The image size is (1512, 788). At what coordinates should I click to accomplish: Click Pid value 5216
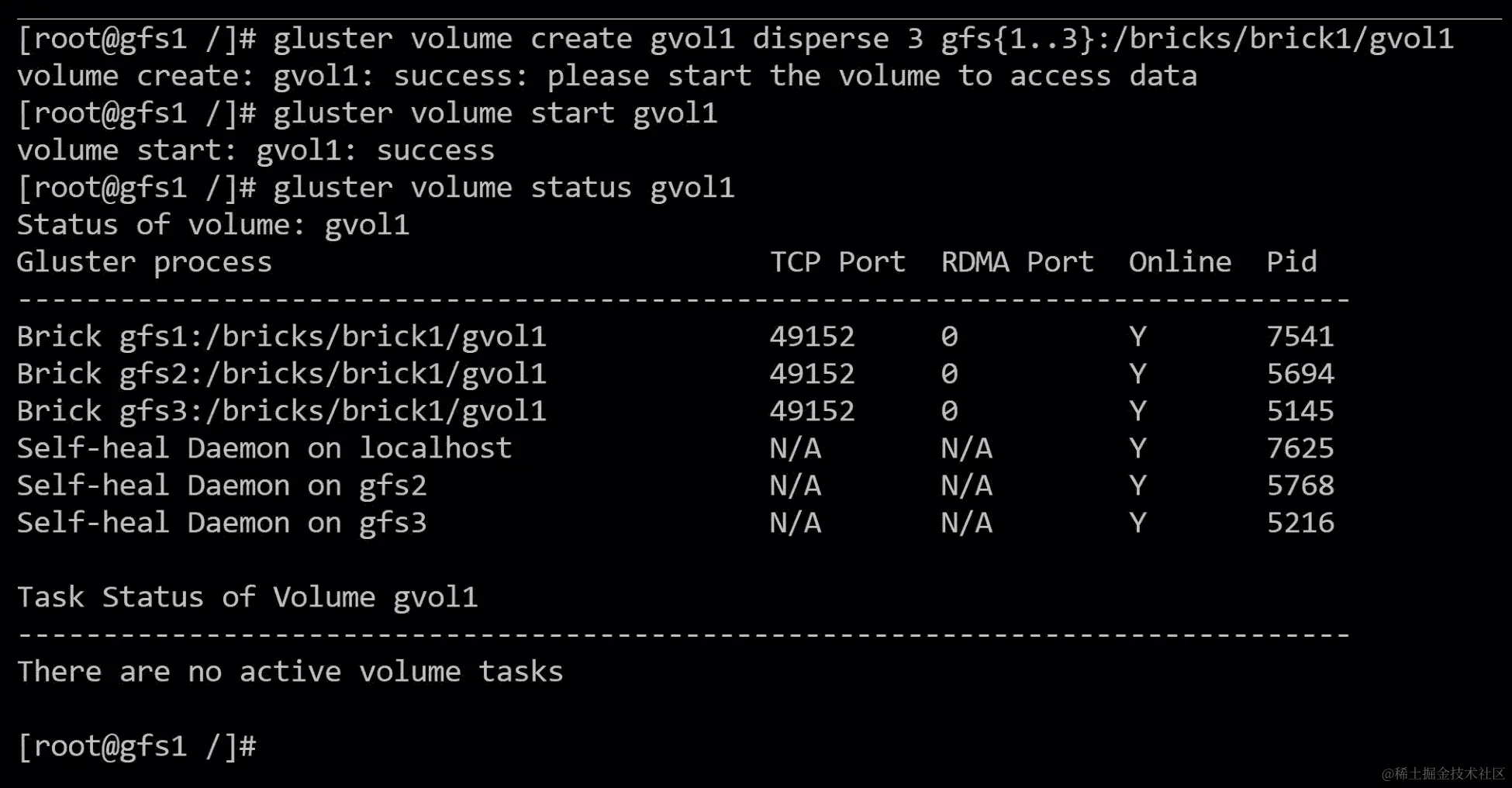pos(1300,523)
